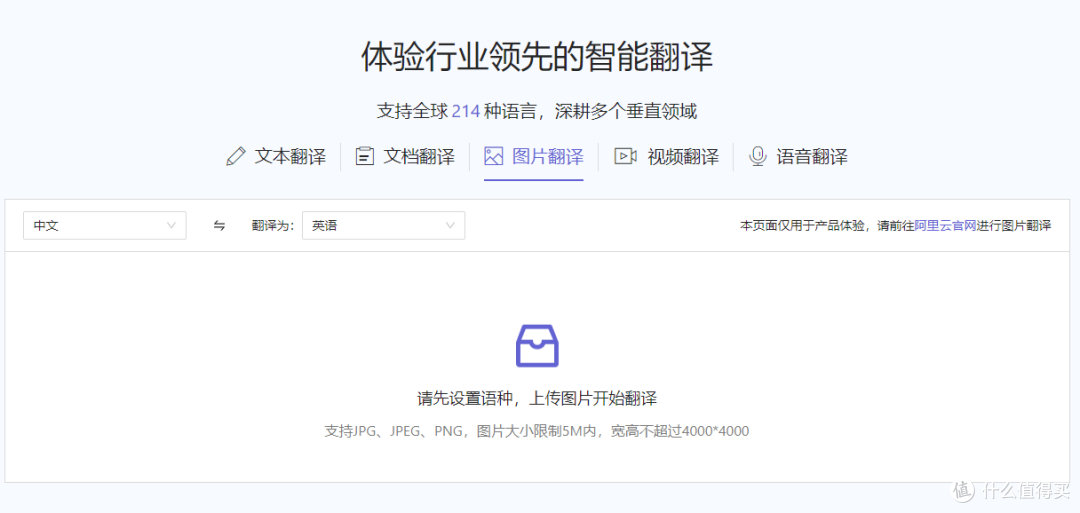Image resolution: width=1080 pixels, height=513 pixels.
Task: Click the 翻译为: label
Action: [x=273, y=225]
